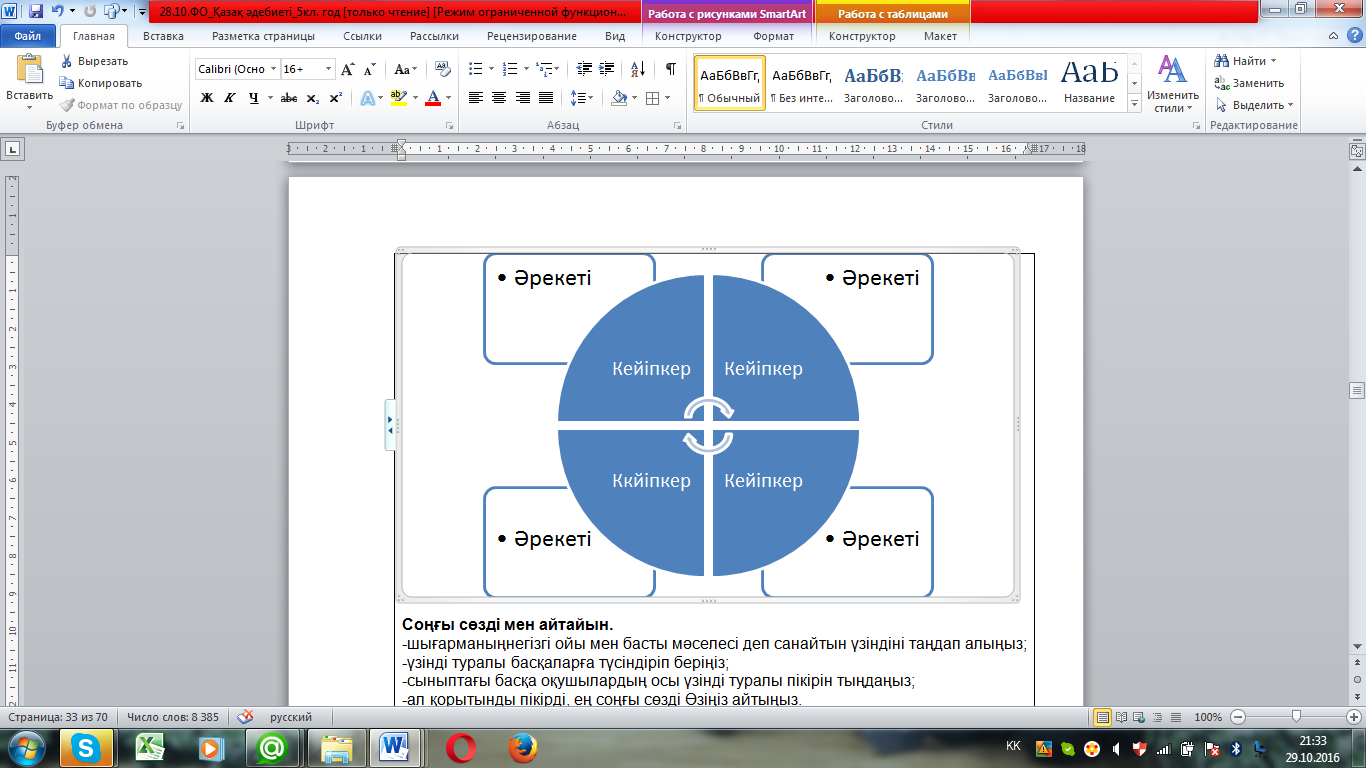Click the vertical scrollbar thumb
The image size is (1366, 768).
pos(1357,390)
